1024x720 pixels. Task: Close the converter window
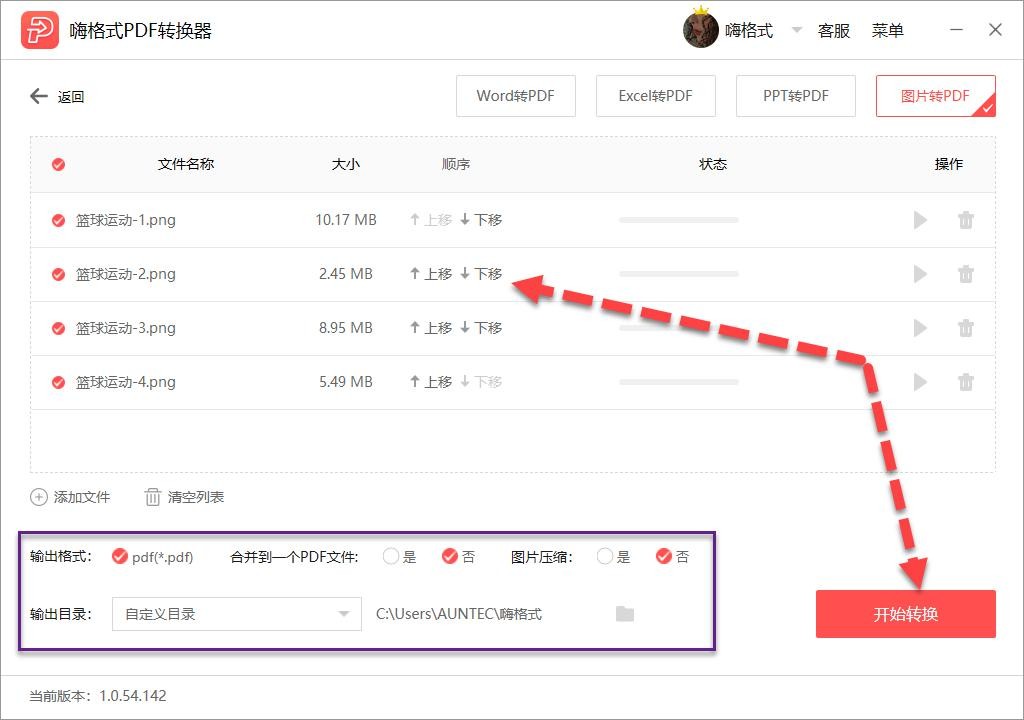click(x=995, y=30)
